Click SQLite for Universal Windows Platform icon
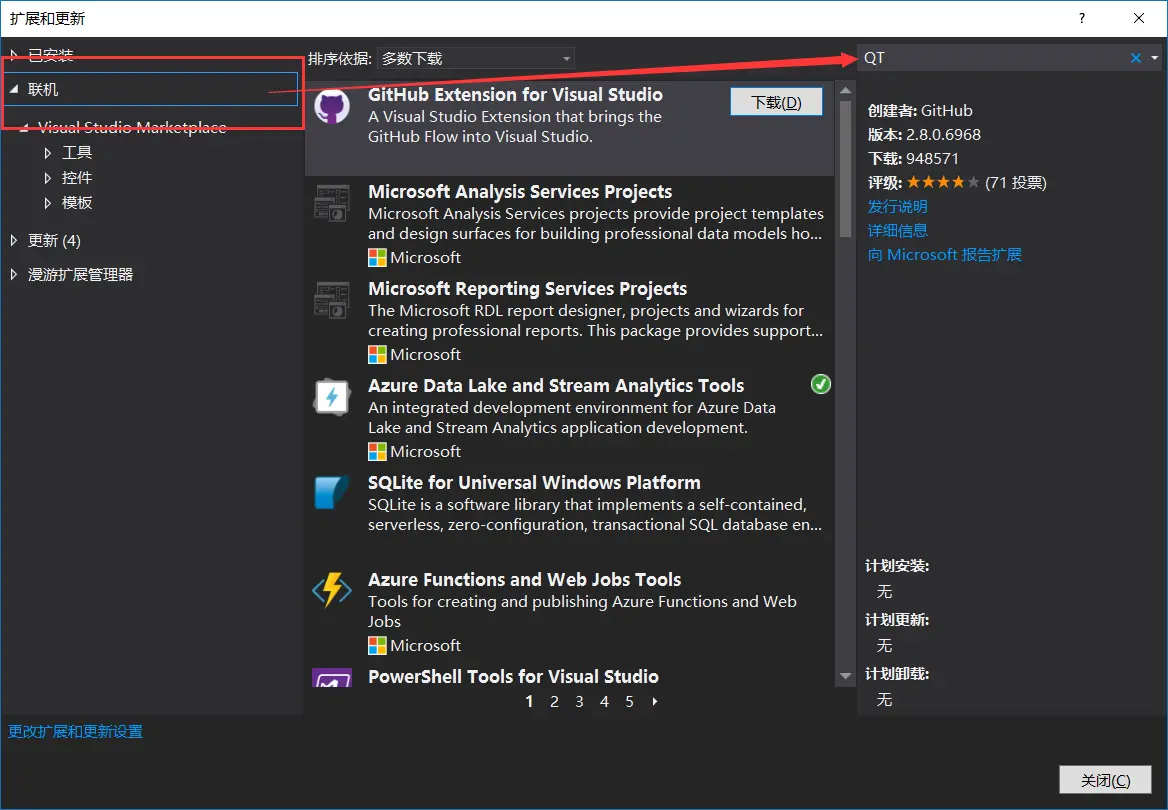This screenshot has height=810, width=1168. pos(331,493)
